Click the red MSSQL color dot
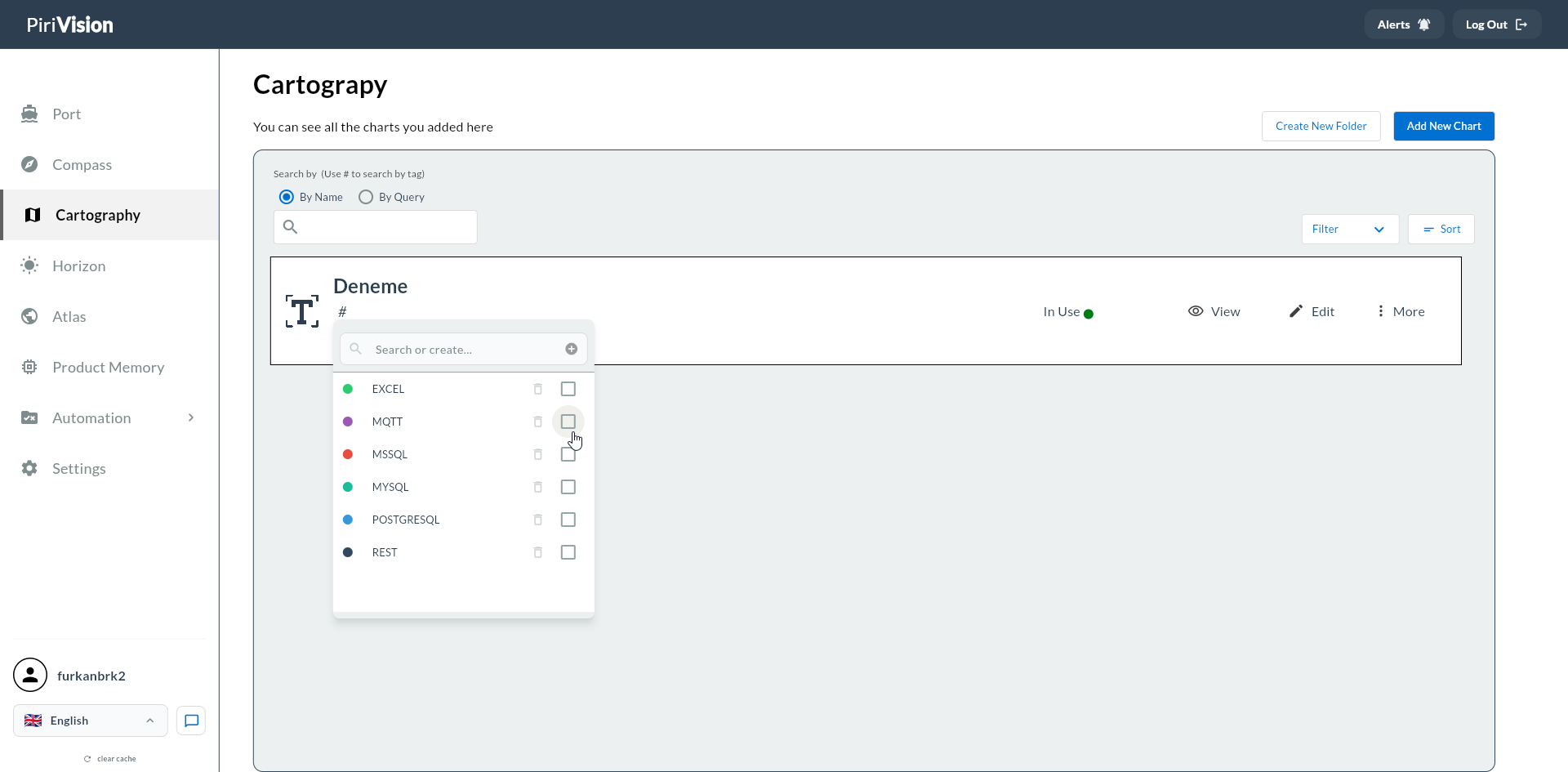 [x=348, y=454]
